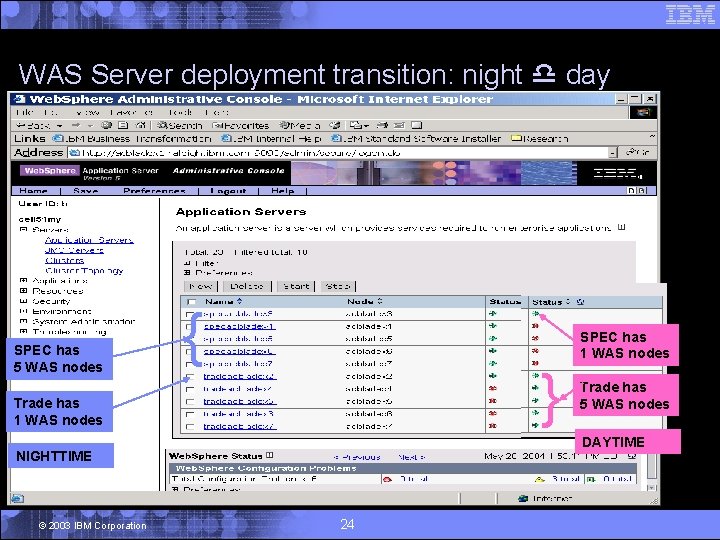The width and height of the screenshot is (720, 540).
Task: Click the browser Back arrow icon
Action: 20,125
